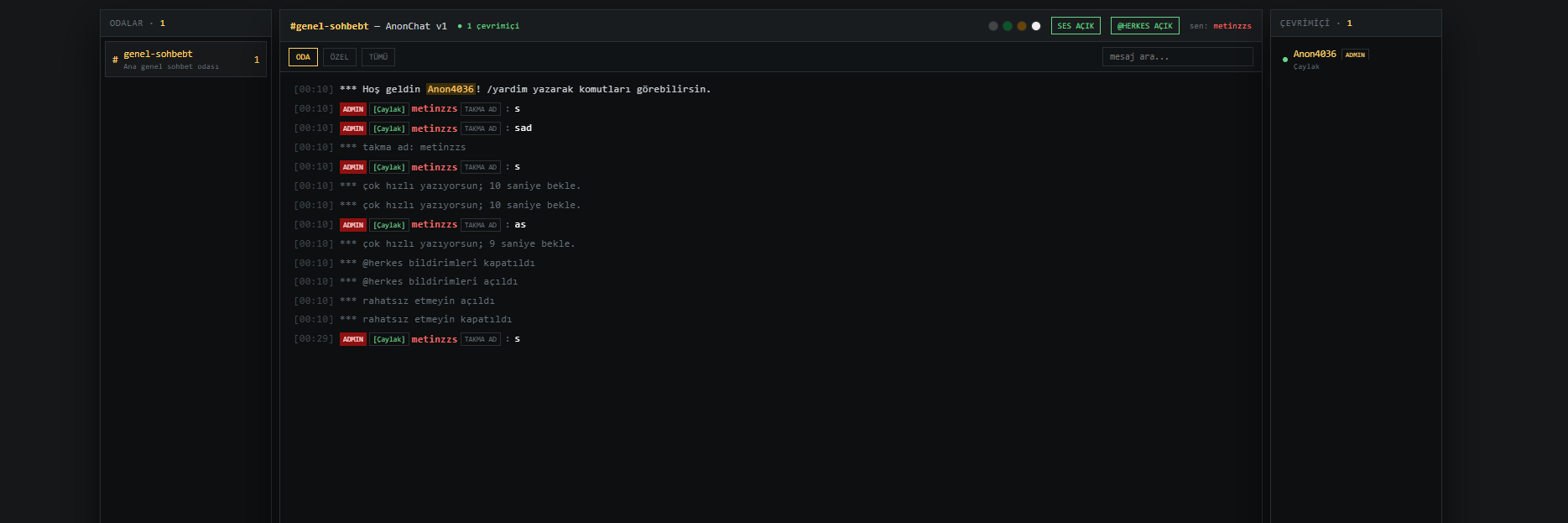Image resolution: width=1568 pixels, height=523 pixels.
Task: Focus the 'mesaj ara...' search field
Action: click(x=1177, y=57)
